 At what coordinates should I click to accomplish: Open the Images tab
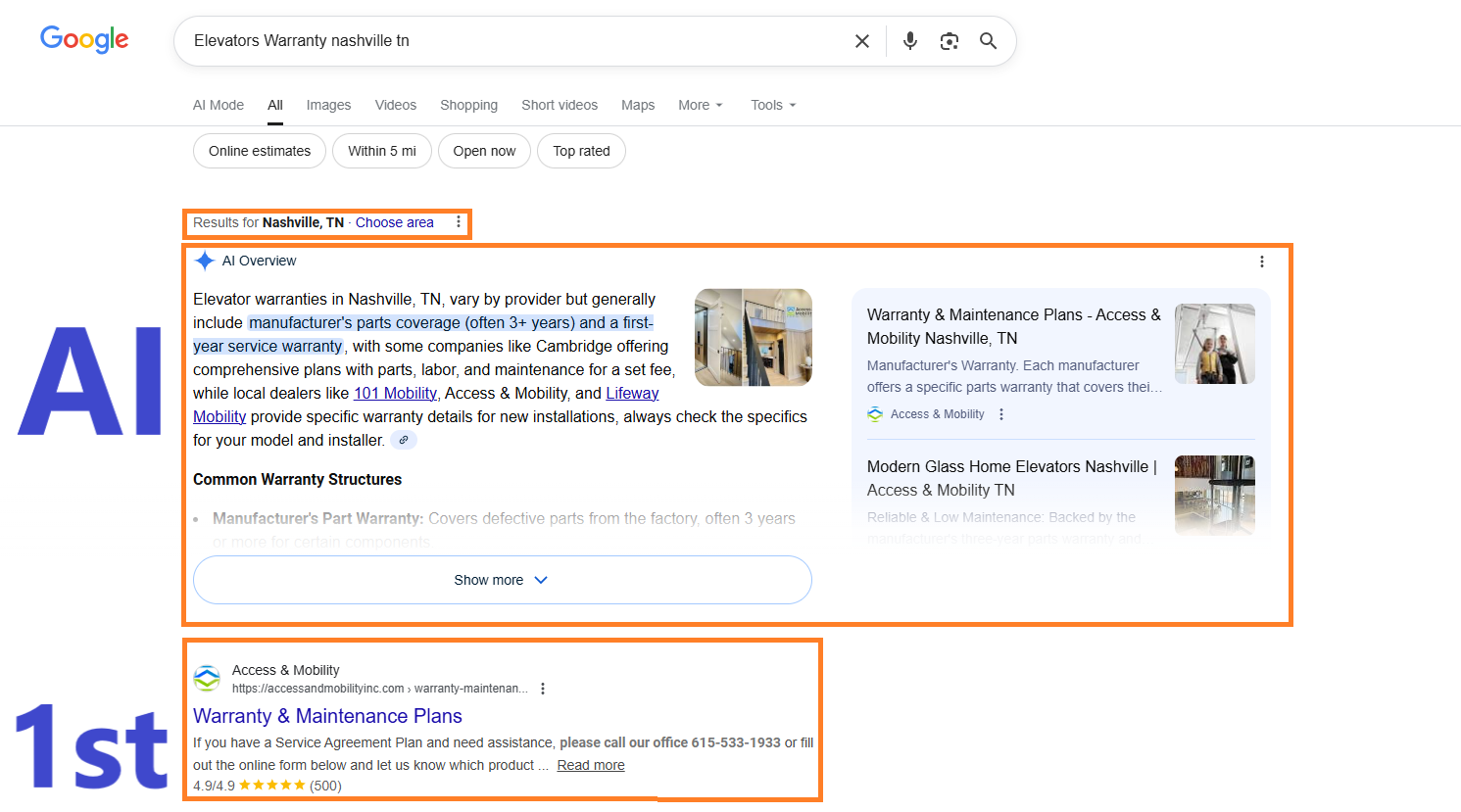[x=328, y=105]
